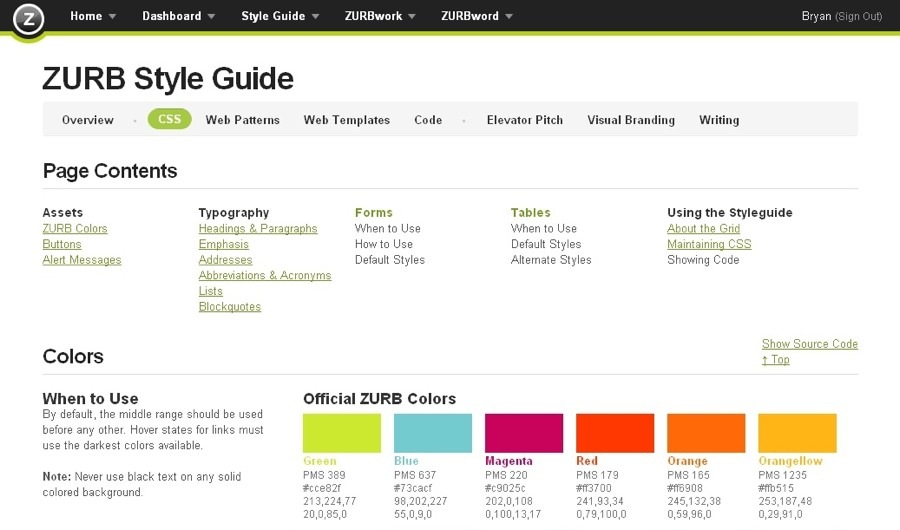Expand the Home menu dropdown arrow

coord(112,17)
